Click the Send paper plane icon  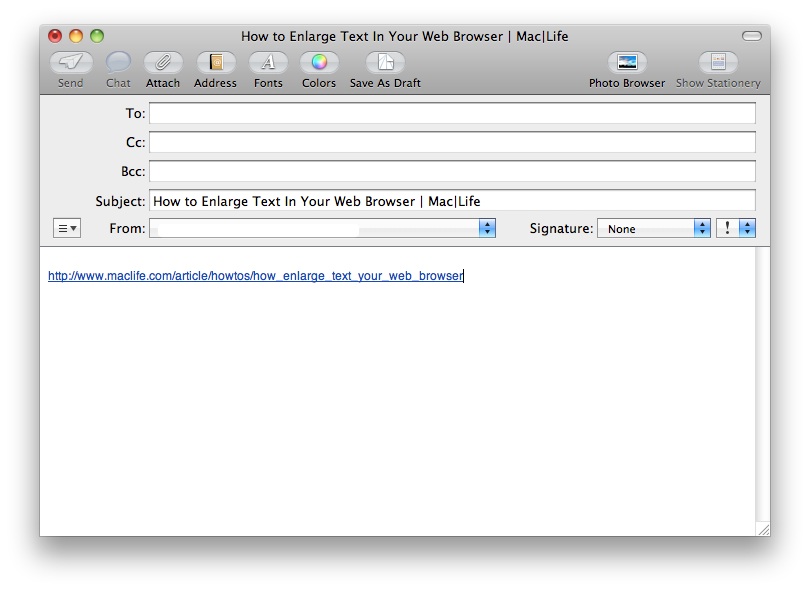(71, 63)
